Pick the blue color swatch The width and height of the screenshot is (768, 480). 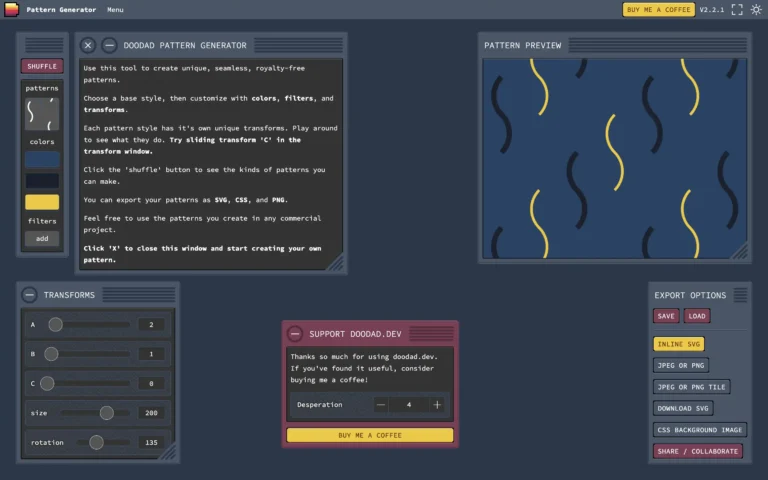[42, 160]
